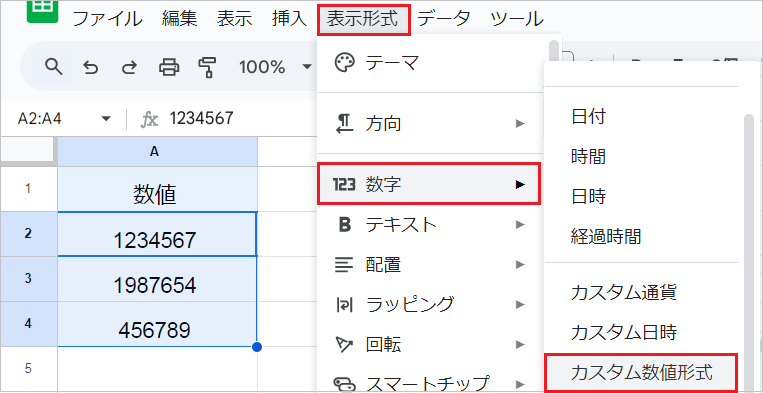This screenshot has height=393, width=763.
Task: Select row 1 header
Action: point(29,189)
